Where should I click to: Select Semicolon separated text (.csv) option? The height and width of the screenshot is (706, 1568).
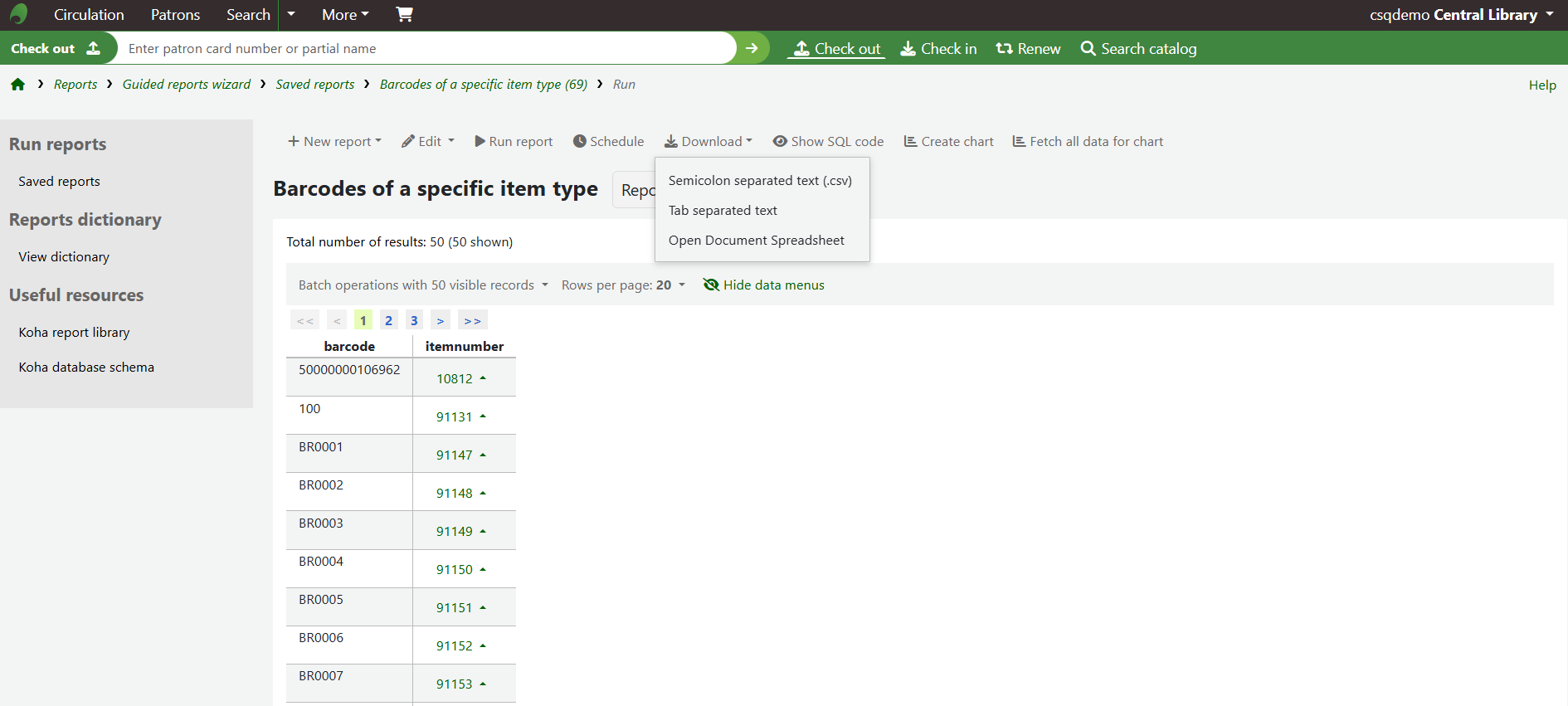[x=760, y=181]
